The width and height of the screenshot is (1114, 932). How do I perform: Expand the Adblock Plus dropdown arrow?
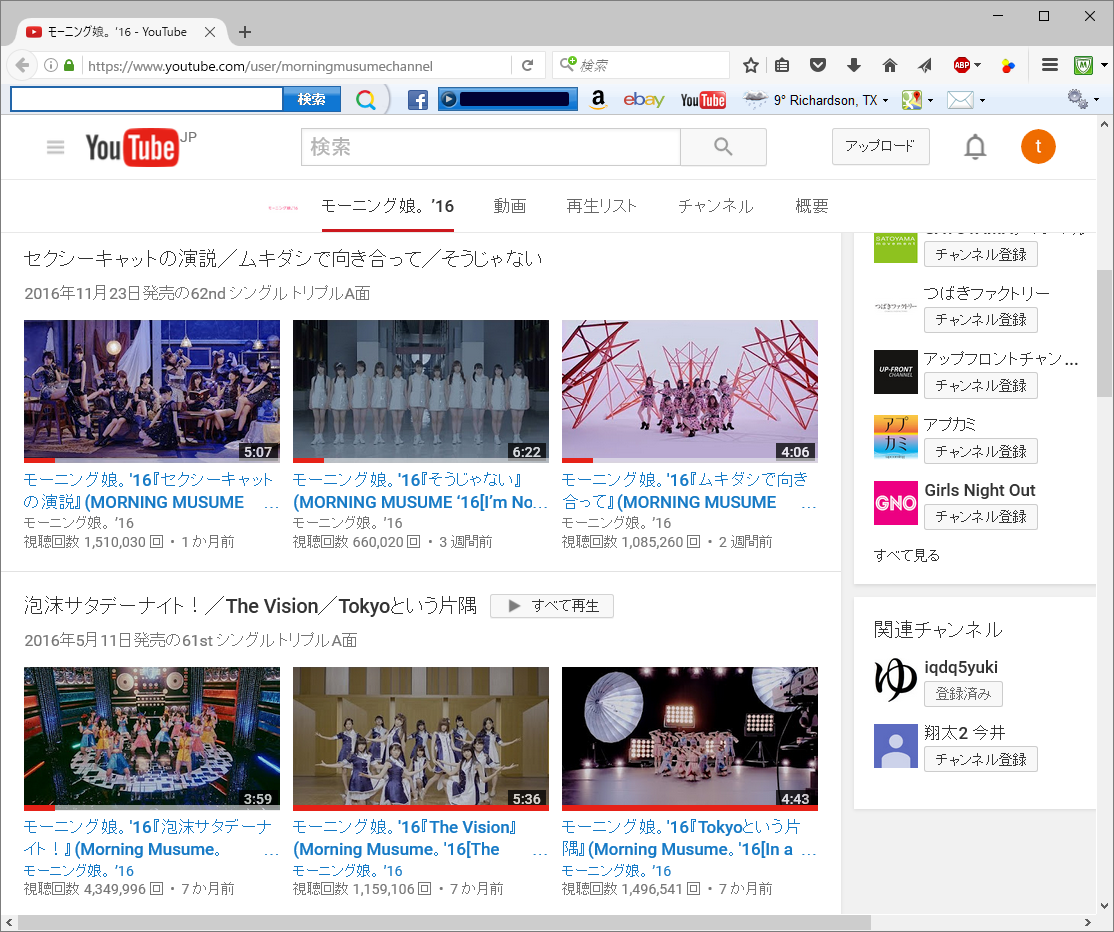tap(978, 65)
